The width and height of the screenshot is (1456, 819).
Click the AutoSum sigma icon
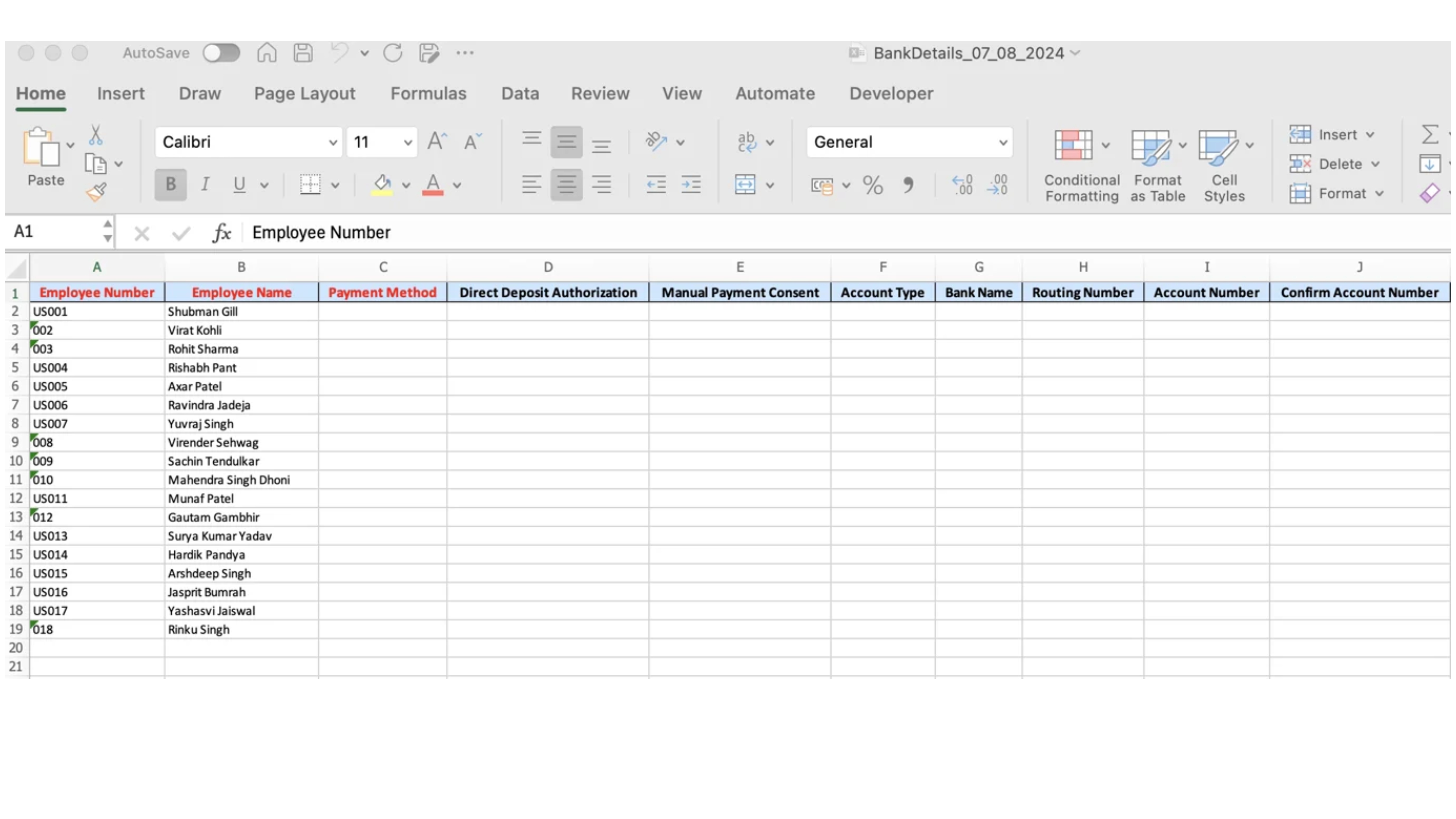(x=1430, y=134)
